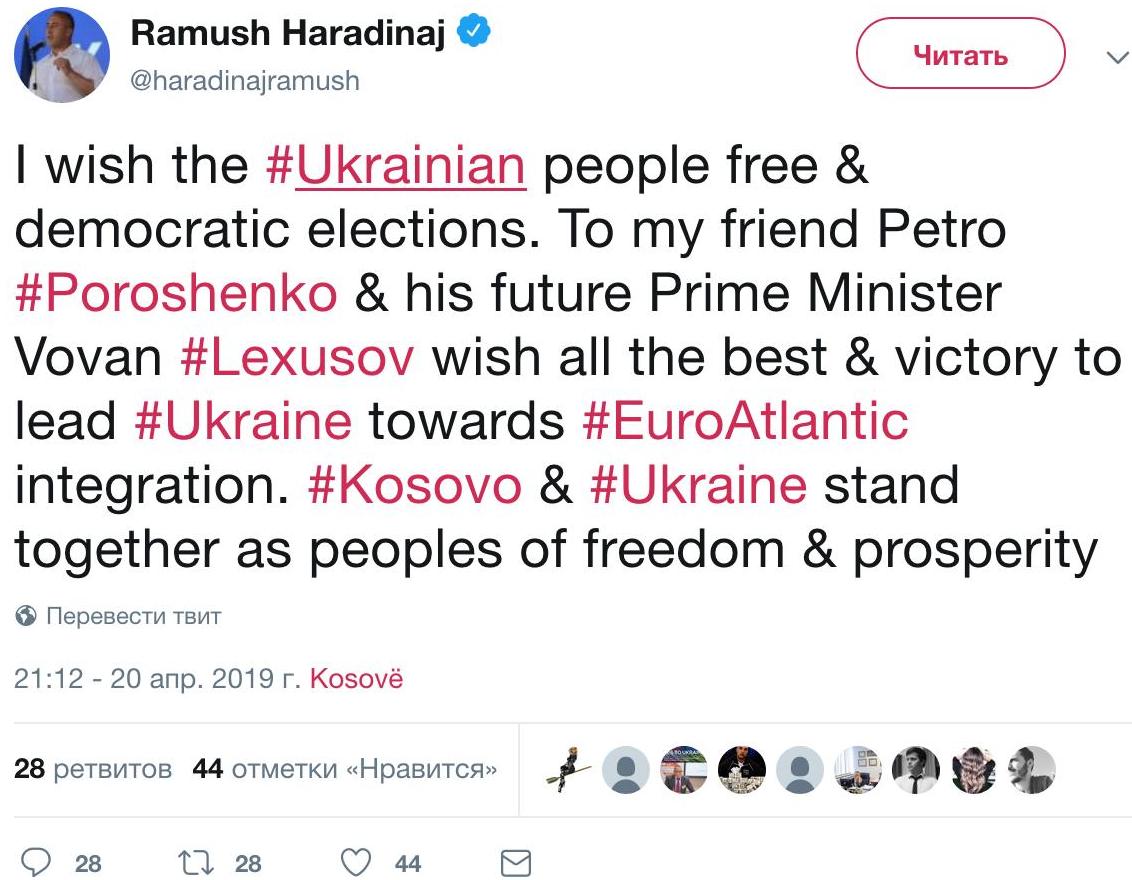Click the globe icon next to translate
The height and width of the screenshot is (880, 1132).
26,616
